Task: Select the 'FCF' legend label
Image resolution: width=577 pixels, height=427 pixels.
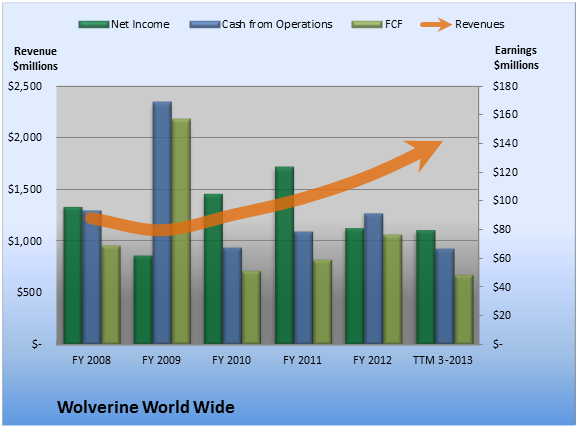Action: point(394,24)
